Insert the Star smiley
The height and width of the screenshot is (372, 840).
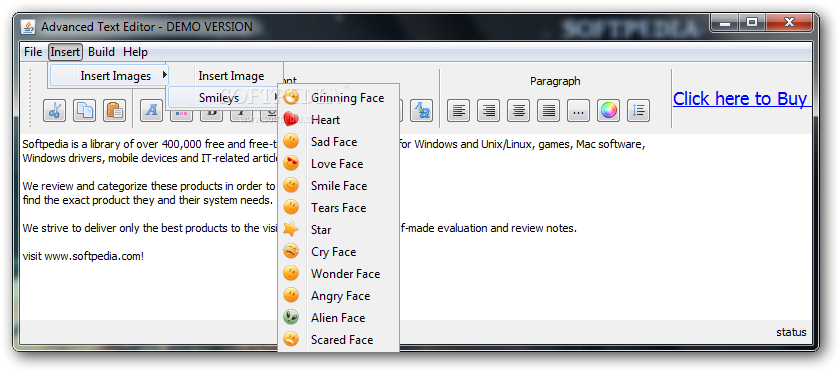(339, 229)
